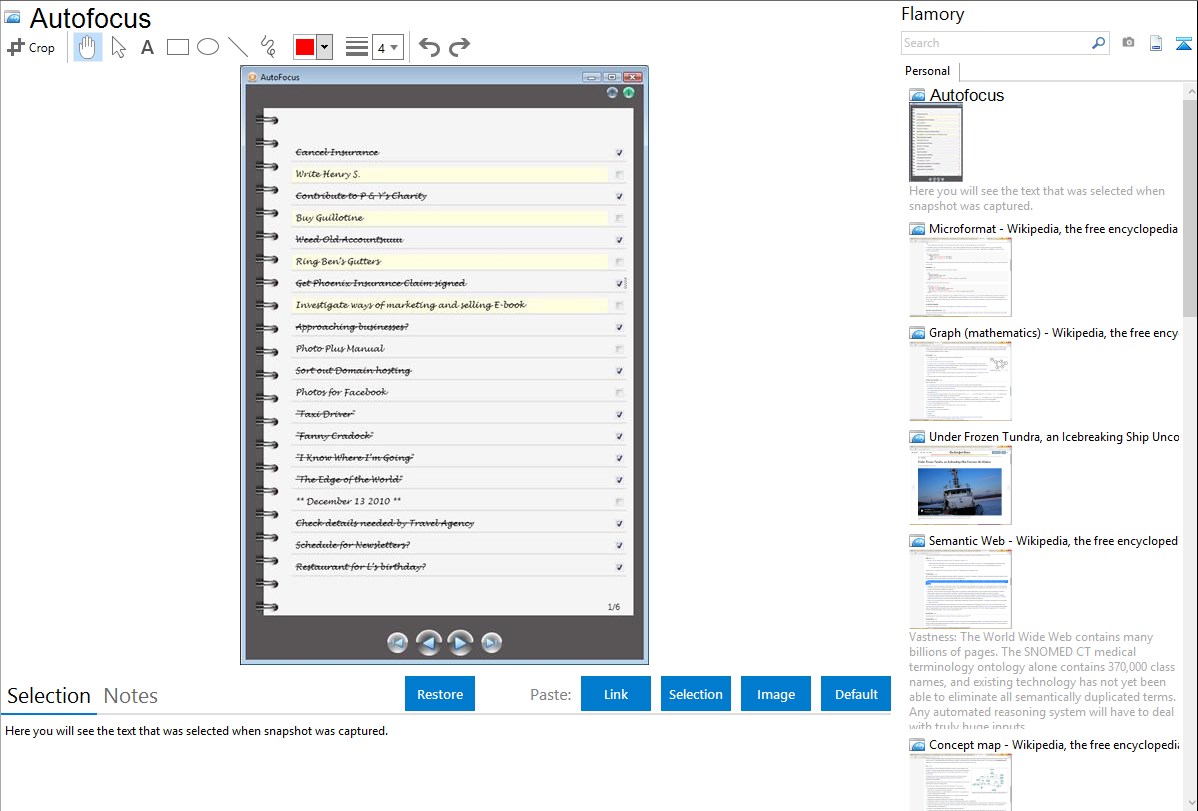Uncheck the Cancel Insurance task
The width and height of the screenshot is (1198, 811).
619,153
